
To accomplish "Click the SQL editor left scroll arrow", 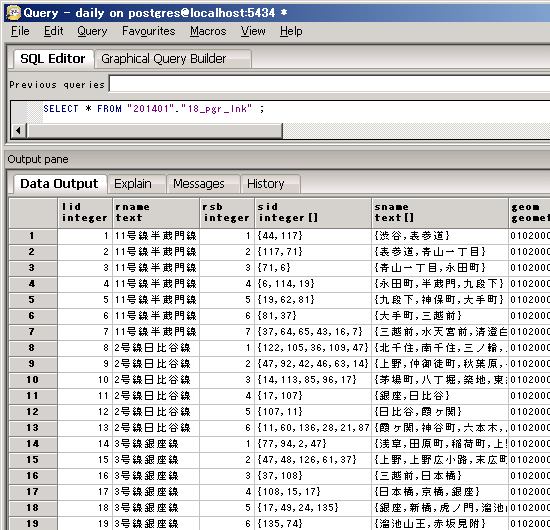I will tap(18, 131).
